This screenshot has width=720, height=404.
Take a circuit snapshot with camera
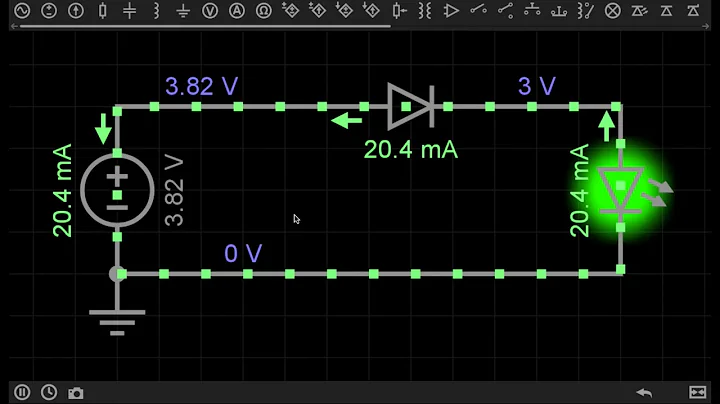tap(76, 393)
